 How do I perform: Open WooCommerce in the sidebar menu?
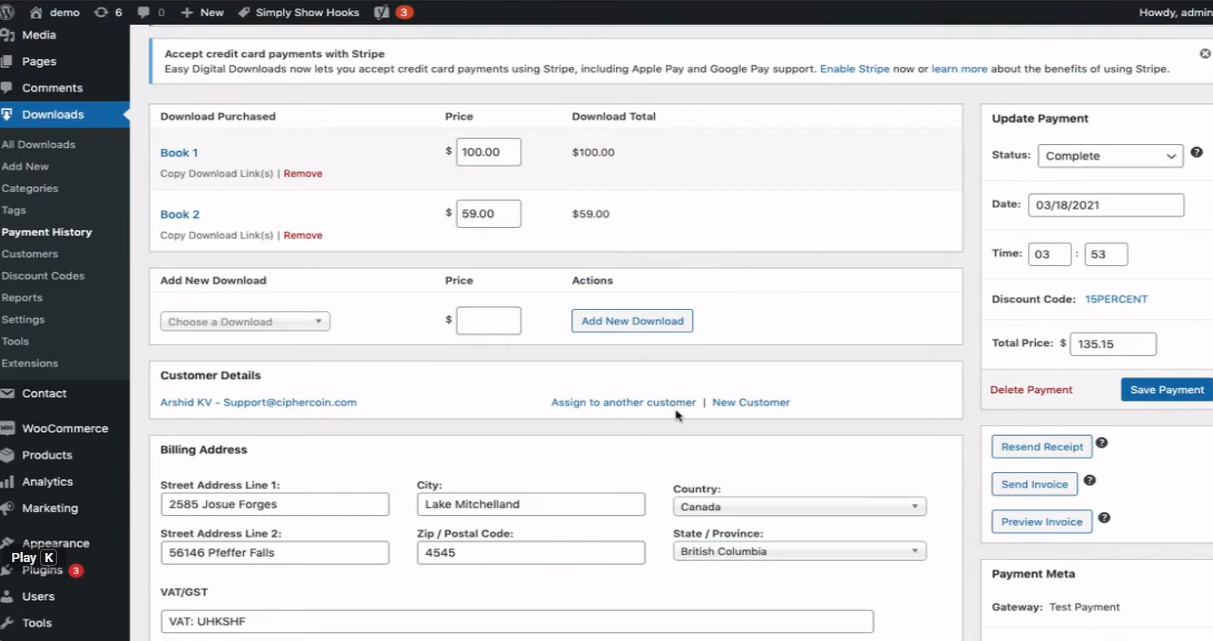[x=64, y=428]
